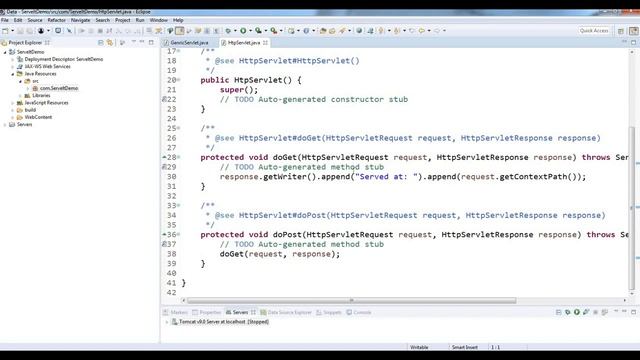Click the Debug bug toolbar icon
Screen dimensions: 640x360
[228, 31]
